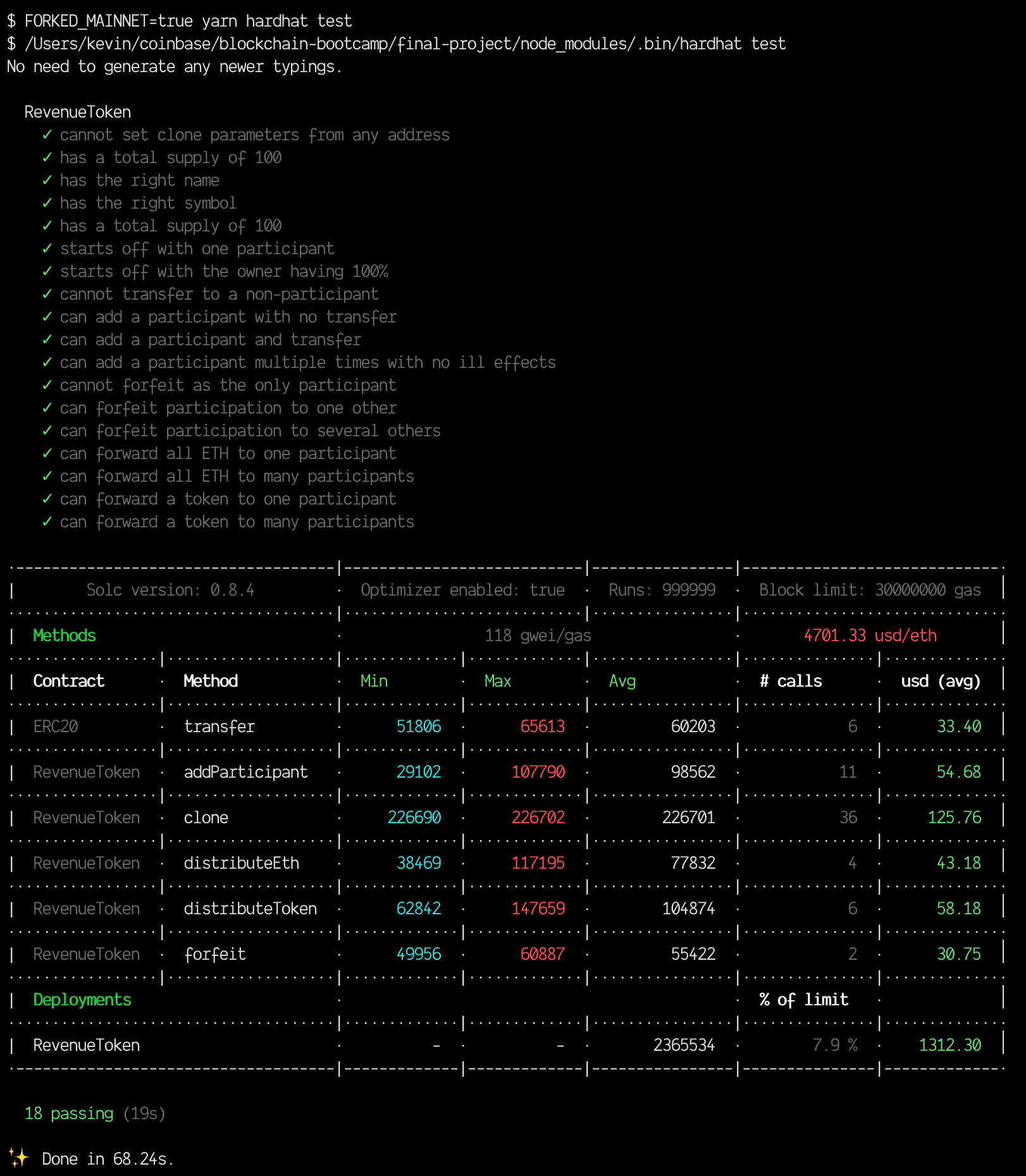Click the 'Min' column header
1026x1176 pixels.
tap(374, 681)
